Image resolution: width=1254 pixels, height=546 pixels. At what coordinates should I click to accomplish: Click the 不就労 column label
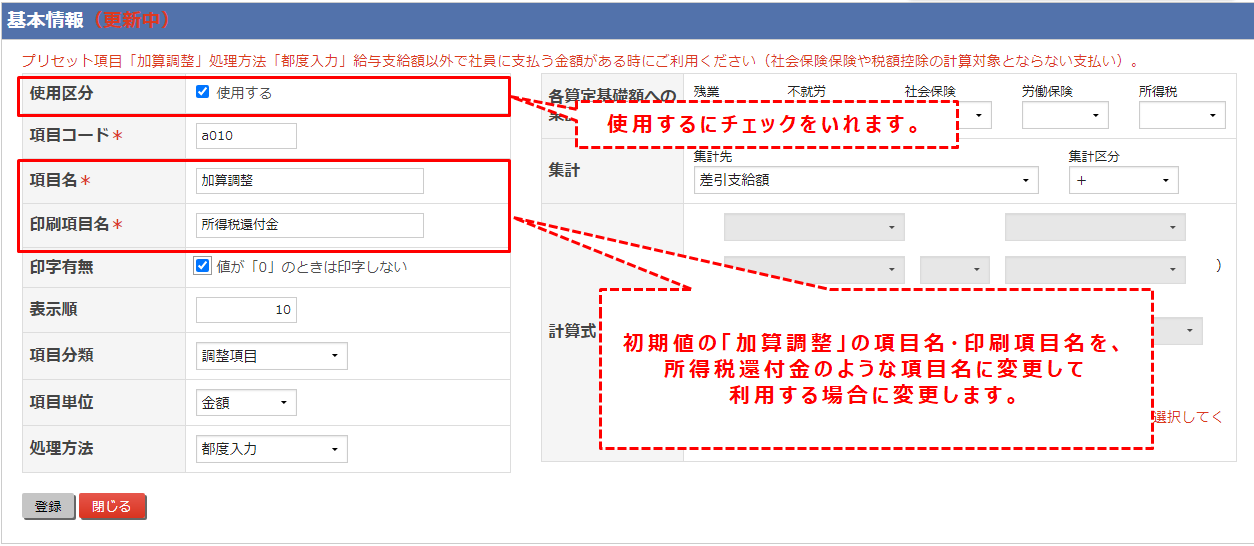pyautogui.click(x=806, y=92)
